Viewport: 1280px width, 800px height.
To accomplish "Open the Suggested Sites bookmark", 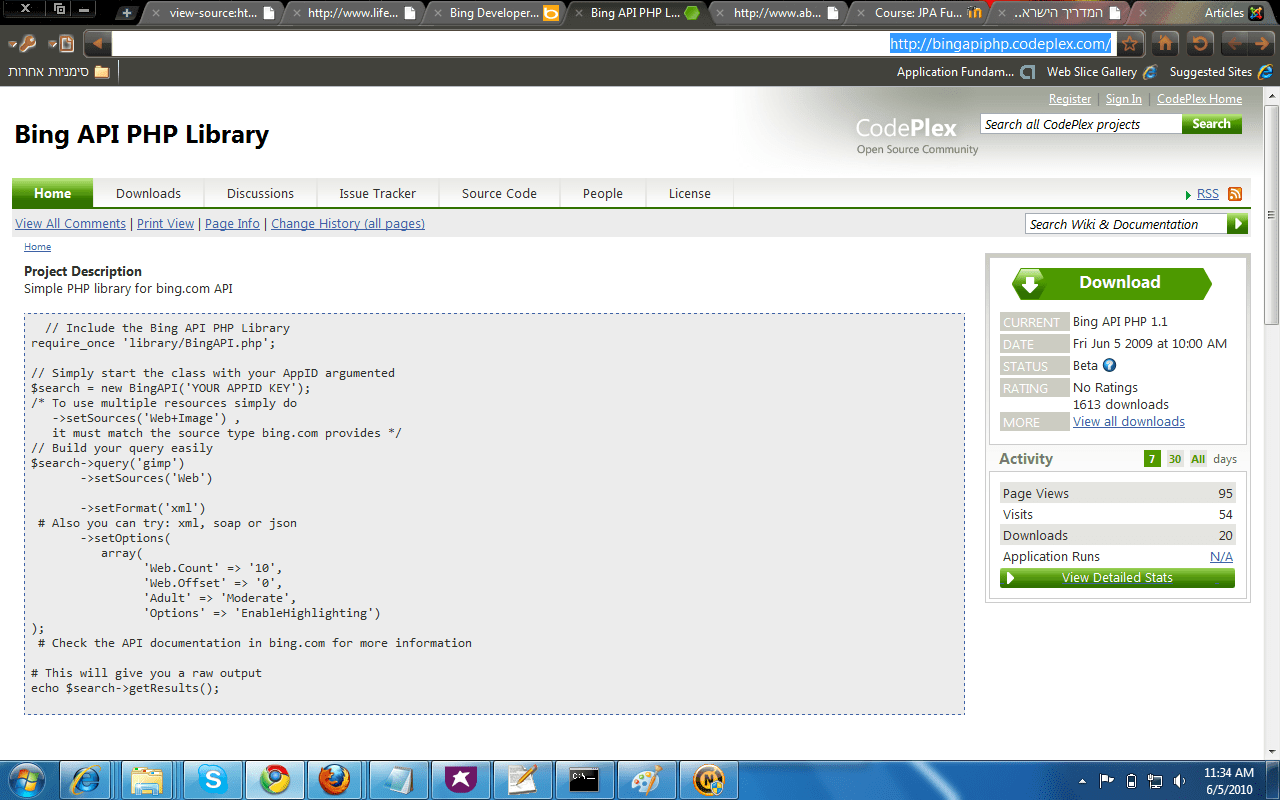I will point(1220,72).
